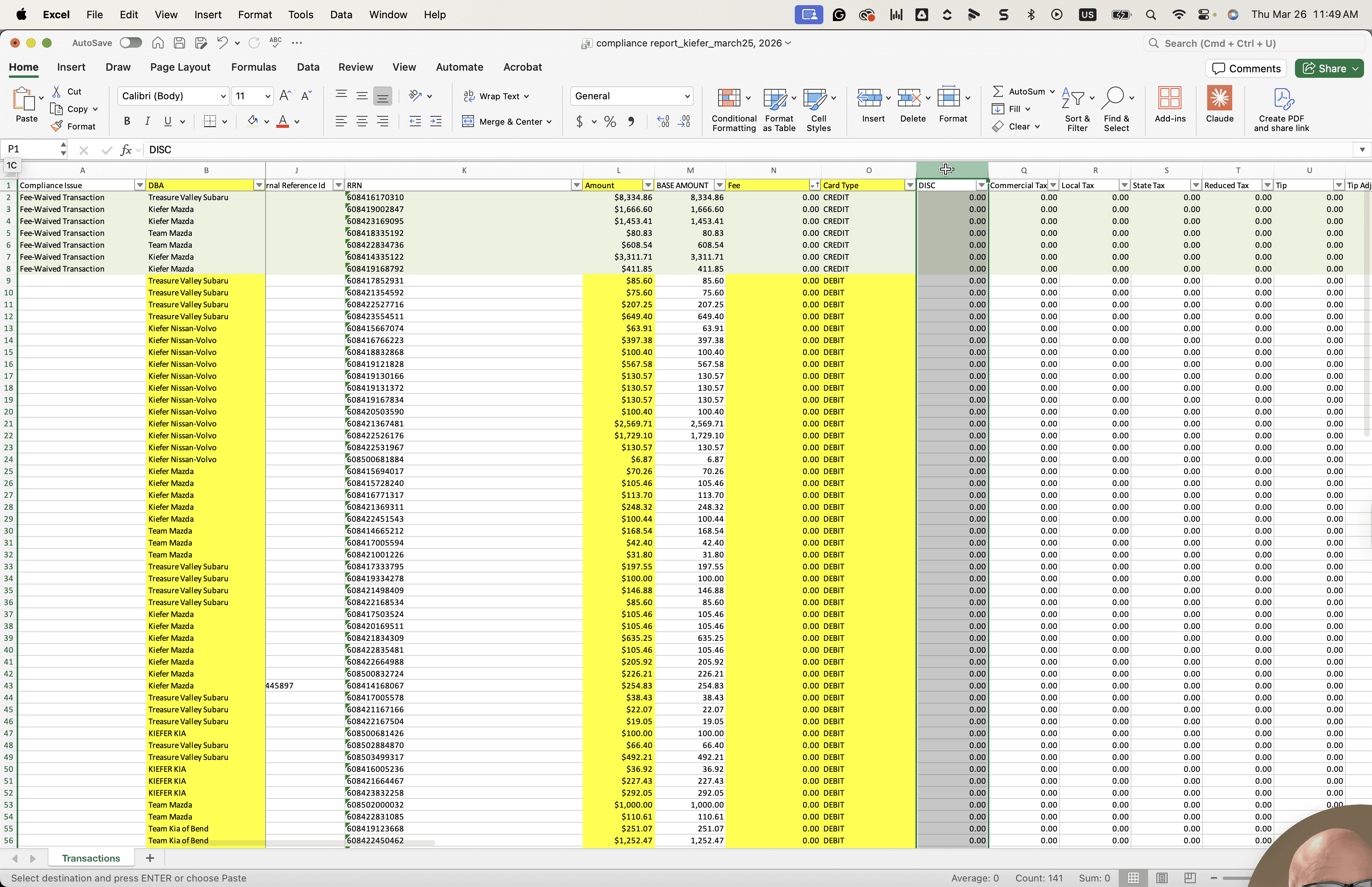This screenshot has width=1372, height=887.
Task: Click the AutoSum button
Action: click(x=1019, y=91)
